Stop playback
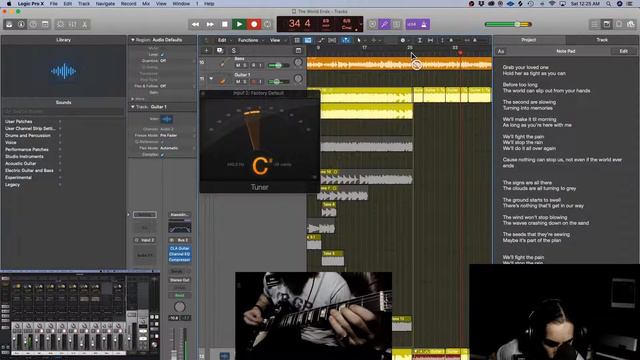This screenshot has width=640, height=360. 224,24
